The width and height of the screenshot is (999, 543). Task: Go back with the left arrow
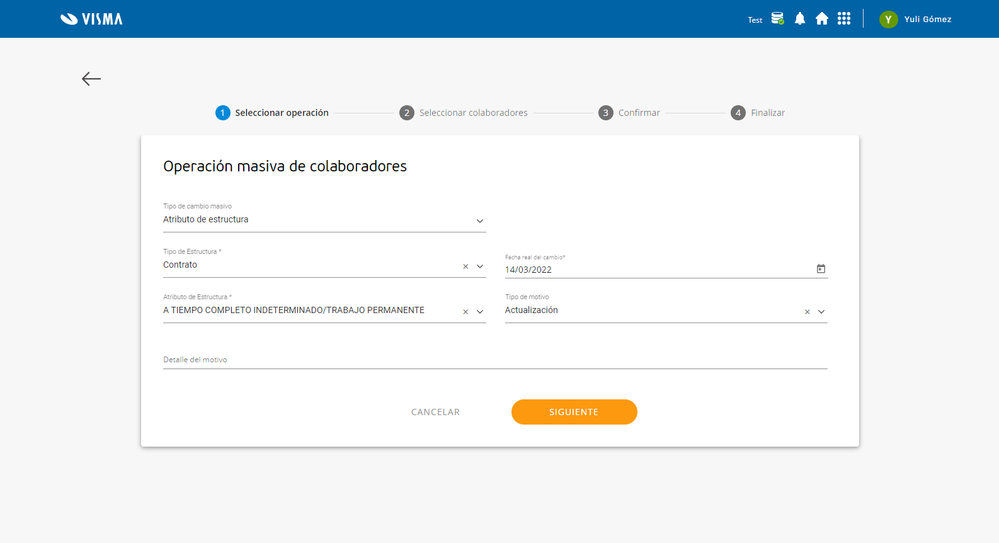pyautogui.click(x=91, y=78)
